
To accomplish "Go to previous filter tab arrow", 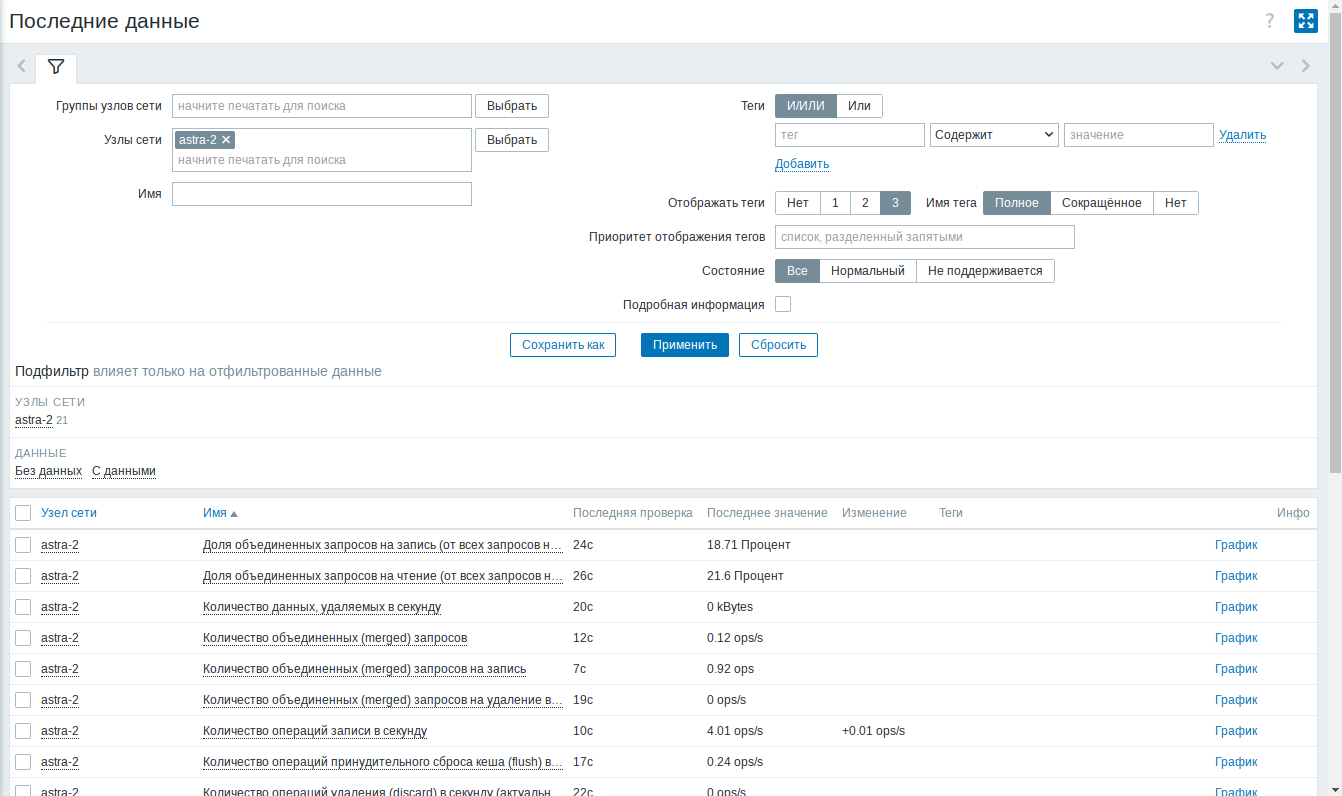I will (x=21, y=67).
